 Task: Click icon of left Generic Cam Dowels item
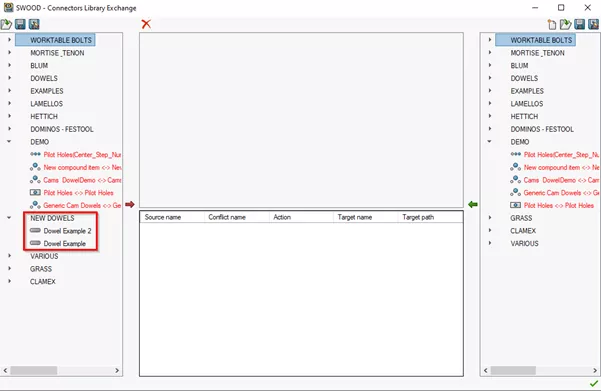(35, 205)
